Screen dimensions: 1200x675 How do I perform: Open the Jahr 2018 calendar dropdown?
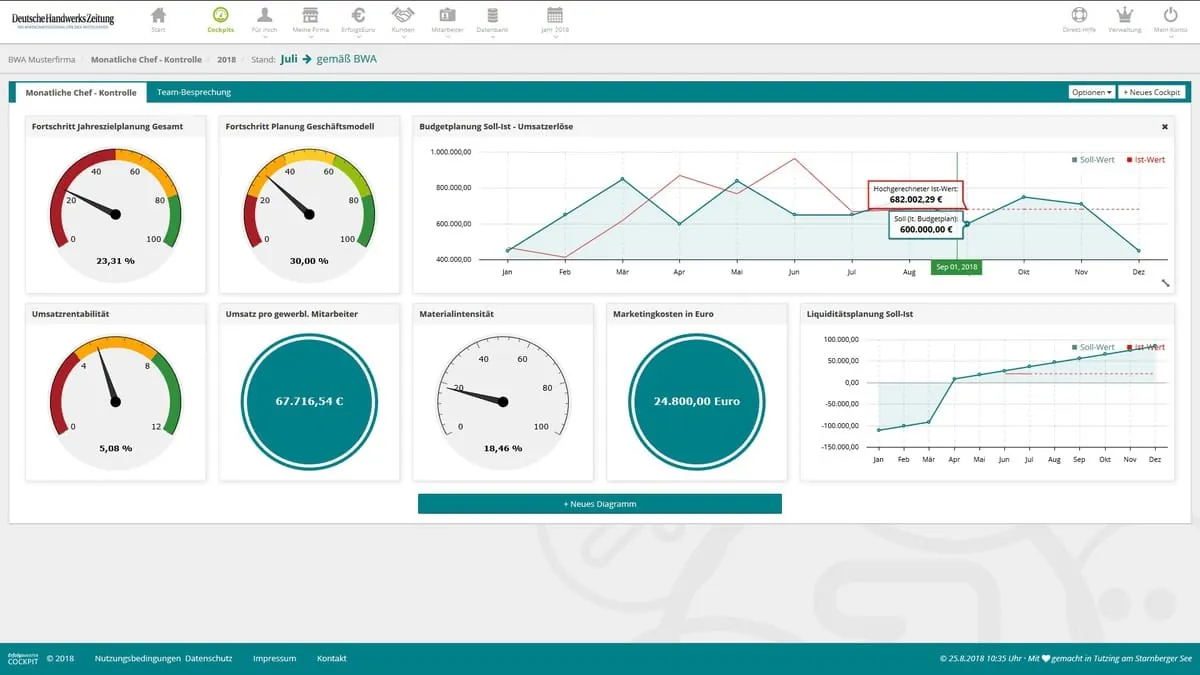[555, 20]
